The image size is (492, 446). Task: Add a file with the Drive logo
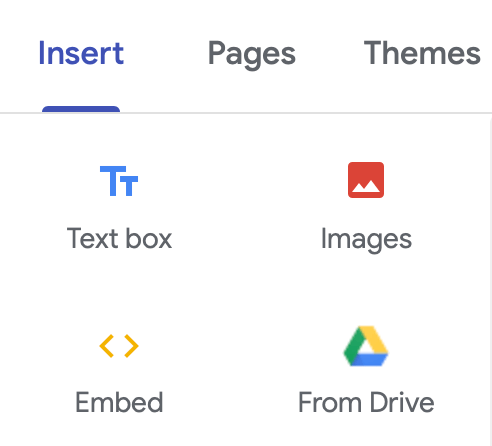click(366, 346)
